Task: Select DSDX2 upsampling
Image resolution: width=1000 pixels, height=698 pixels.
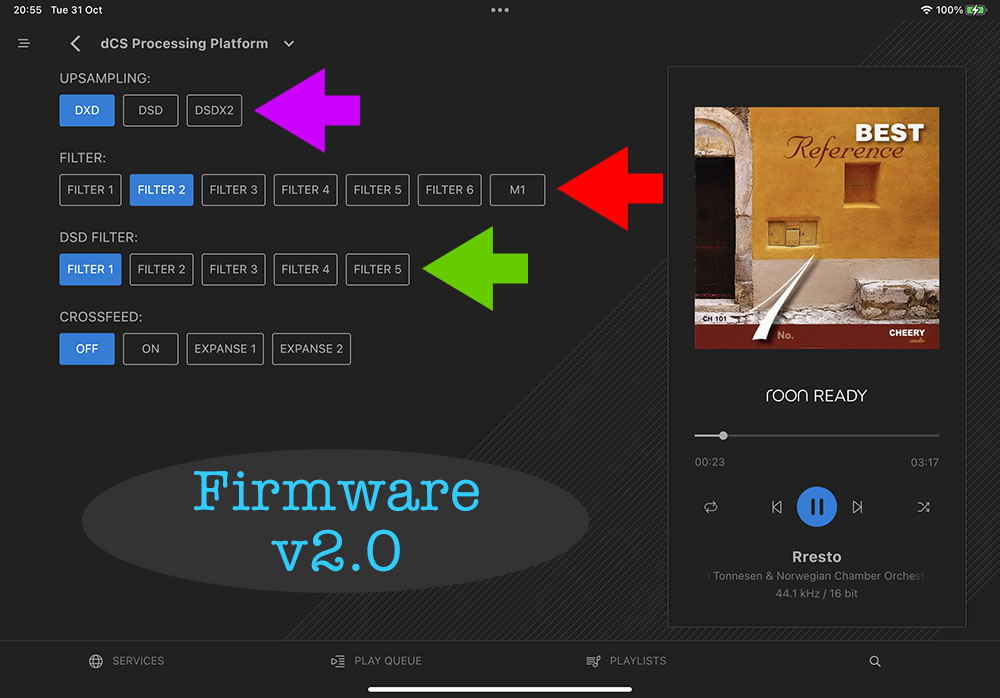Action: click(x=214, y=110)
